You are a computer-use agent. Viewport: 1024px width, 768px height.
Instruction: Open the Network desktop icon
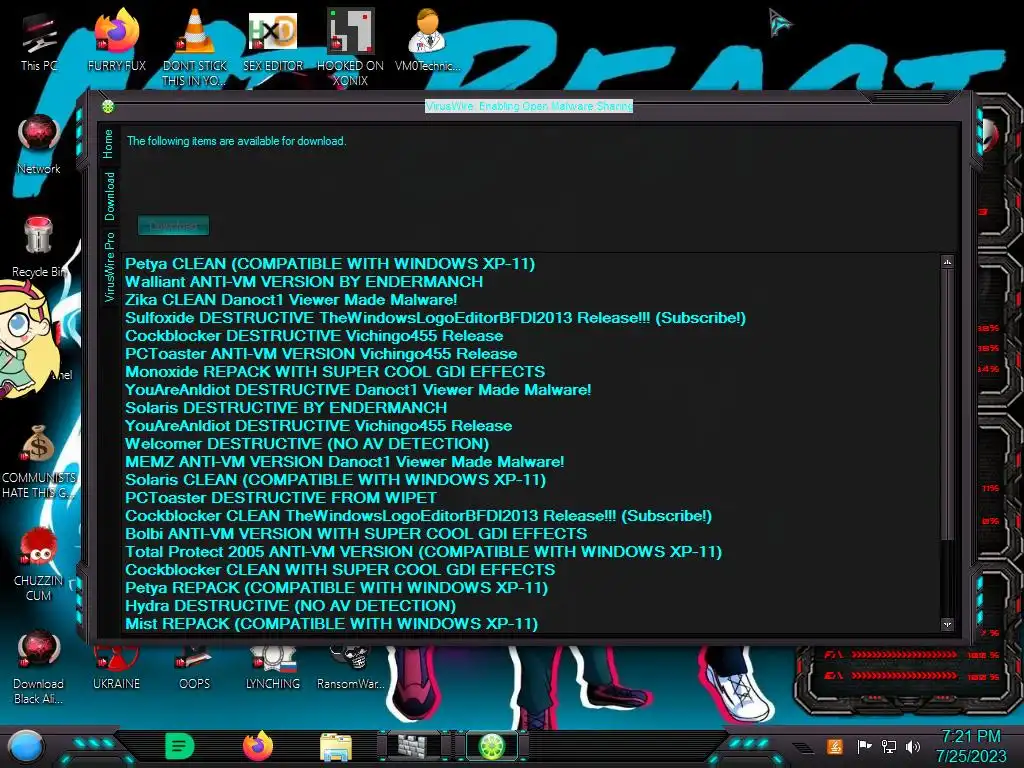pyautogui.click(x=39, y=145)
